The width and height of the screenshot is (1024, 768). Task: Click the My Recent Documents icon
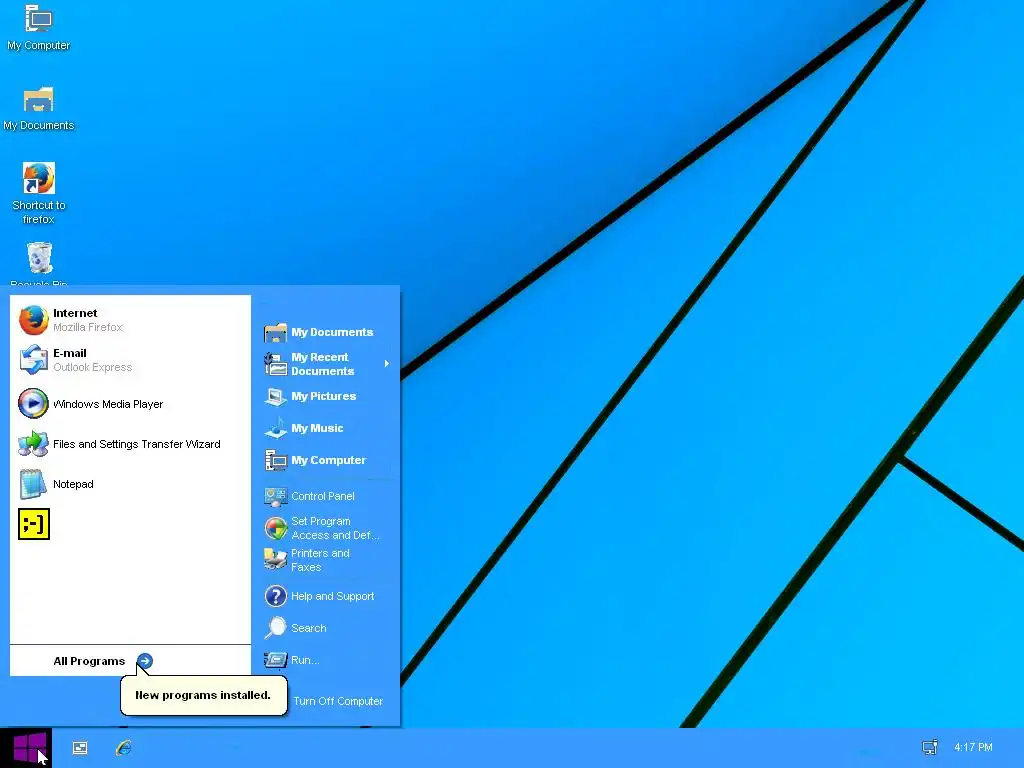point(276,364)
